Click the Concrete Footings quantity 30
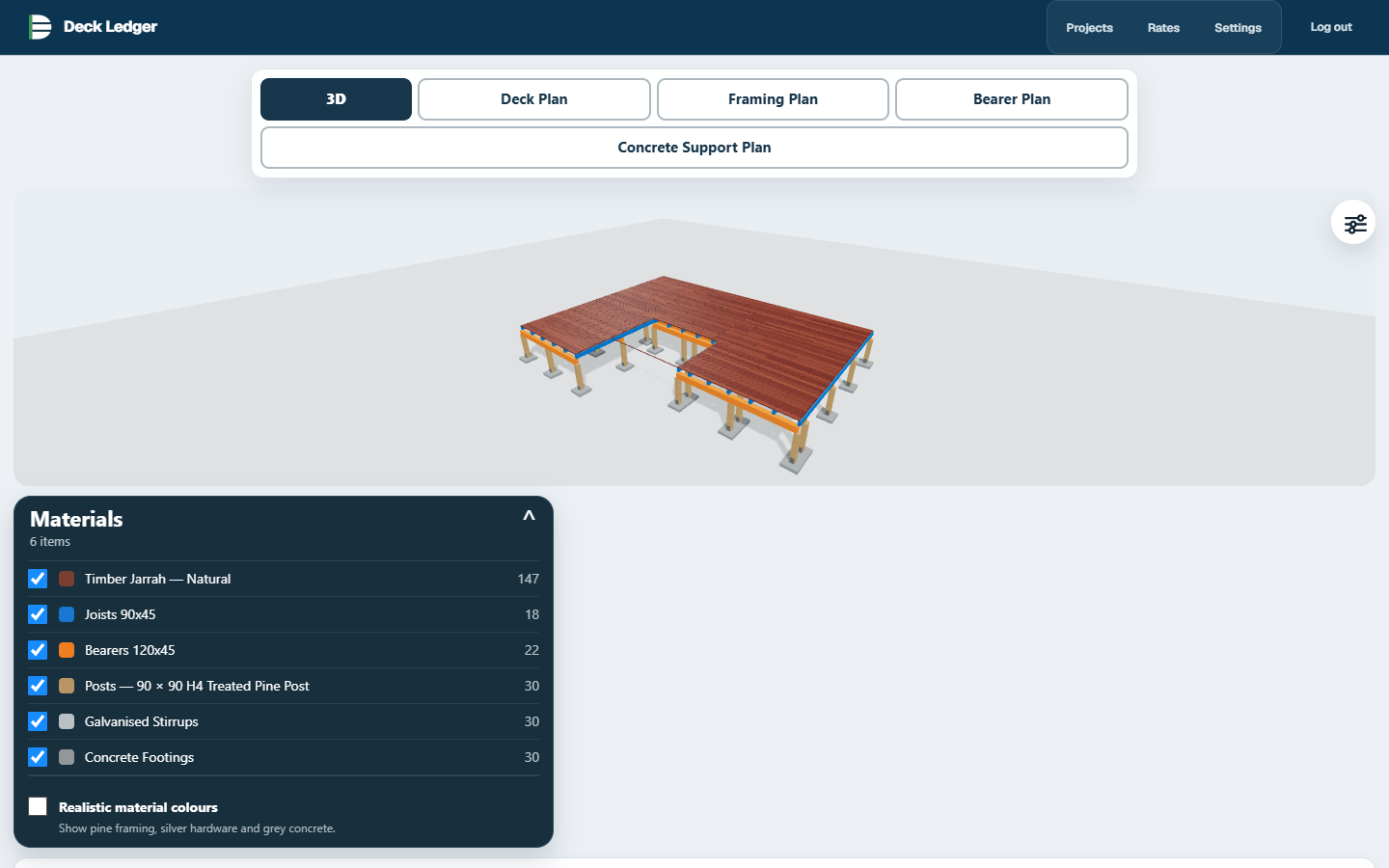Image resolution: width=1389 pixels, height=868 pixels. pyautogui.click(x=531, y=757)
